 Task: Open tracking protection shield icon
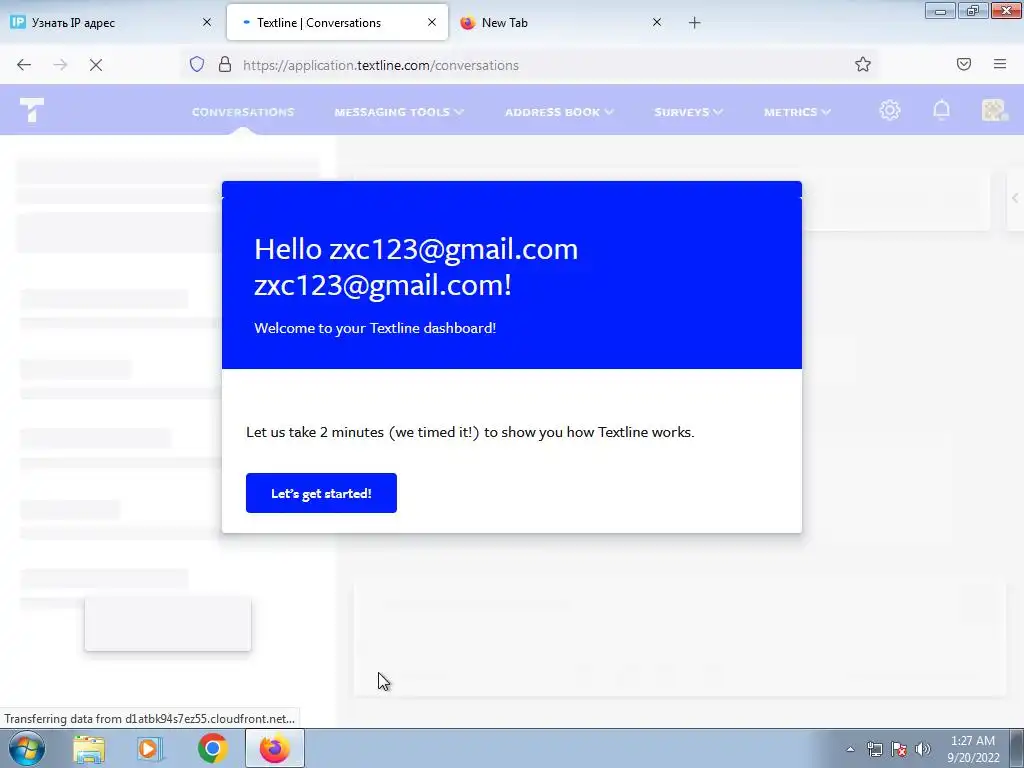197,64
